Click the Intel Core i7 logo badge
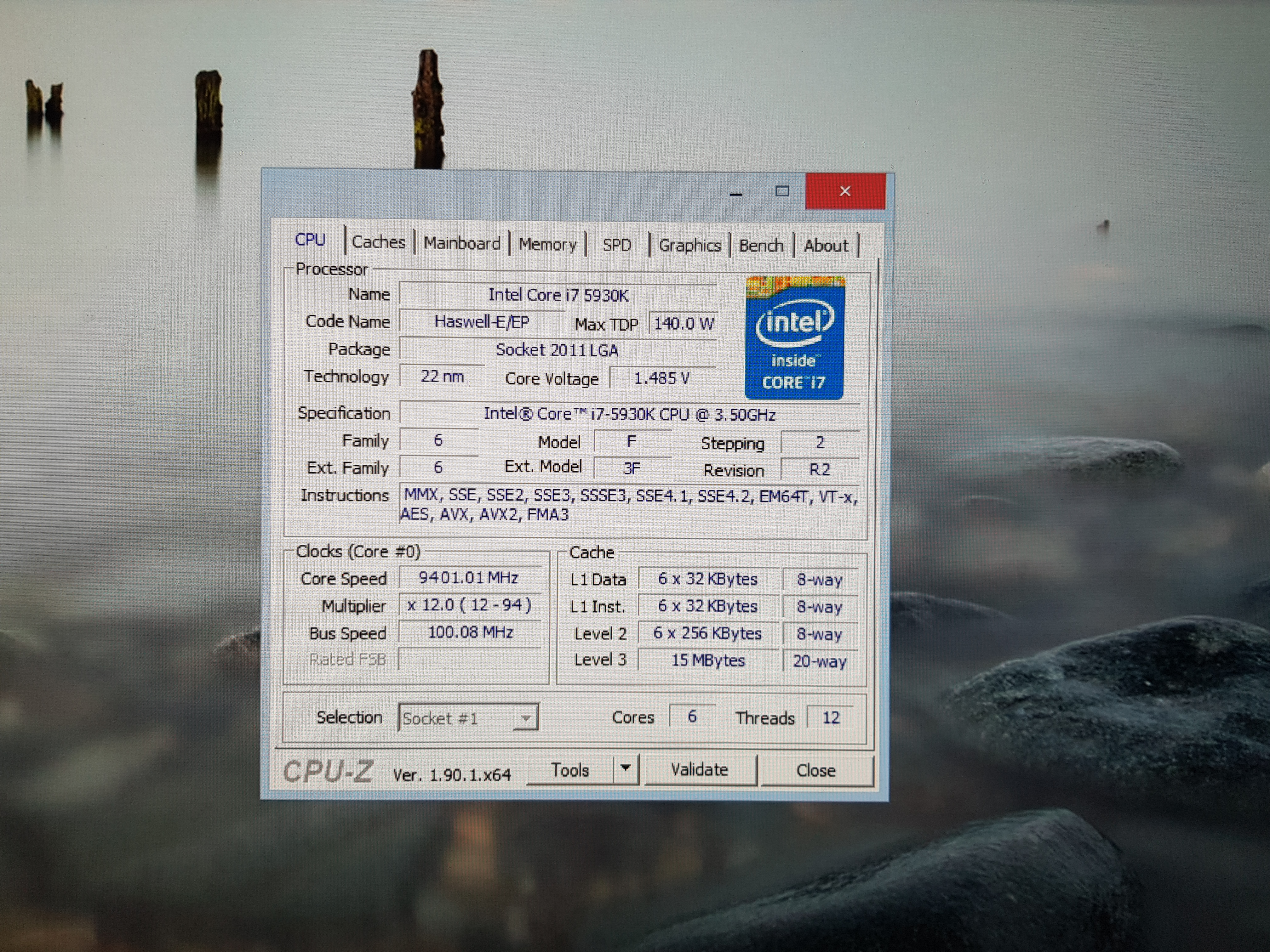Screen dimensions: 1270x952 click(794, 338)
